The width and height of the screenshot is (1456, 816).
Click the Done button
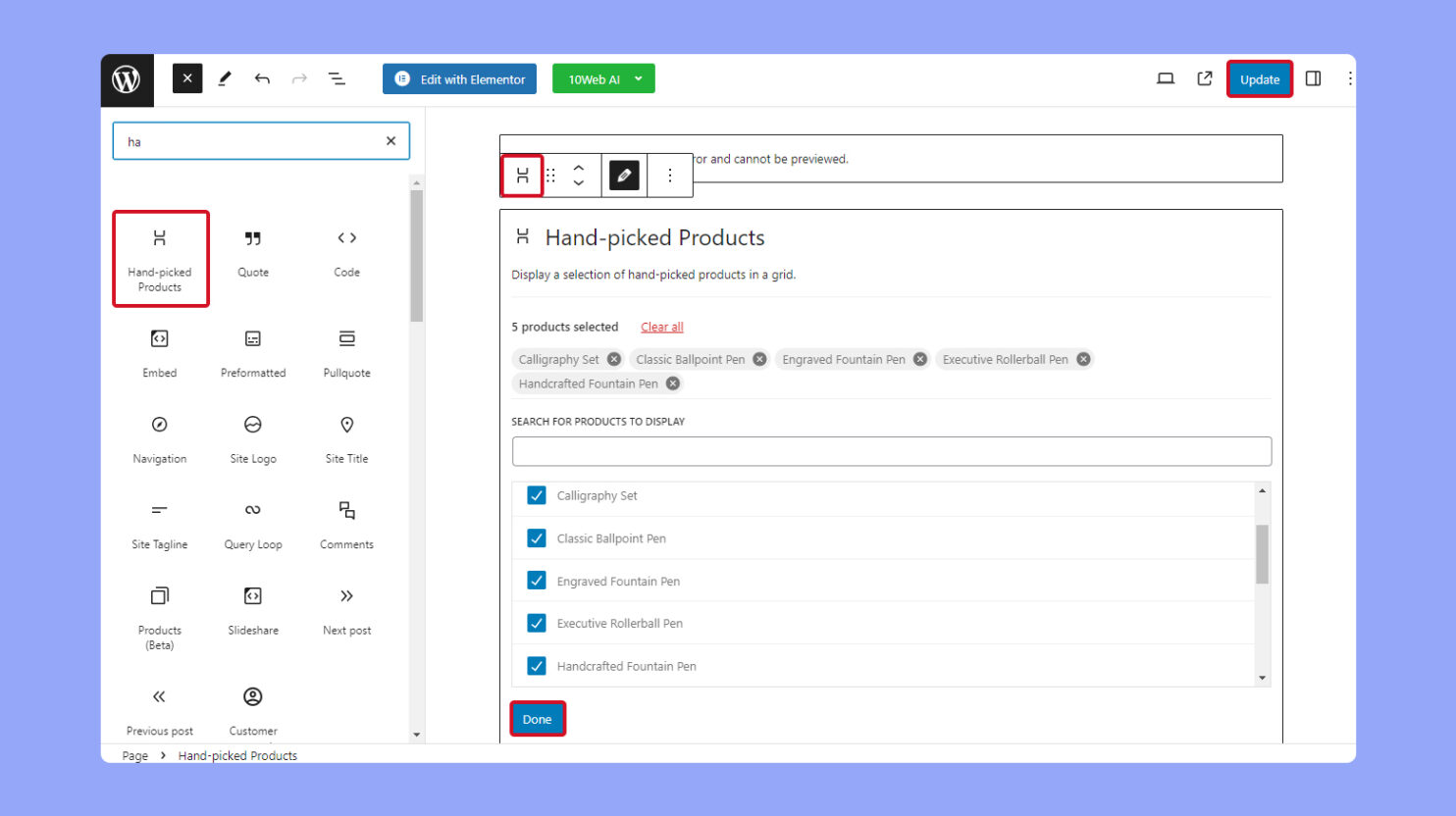[x=537, y=718]
